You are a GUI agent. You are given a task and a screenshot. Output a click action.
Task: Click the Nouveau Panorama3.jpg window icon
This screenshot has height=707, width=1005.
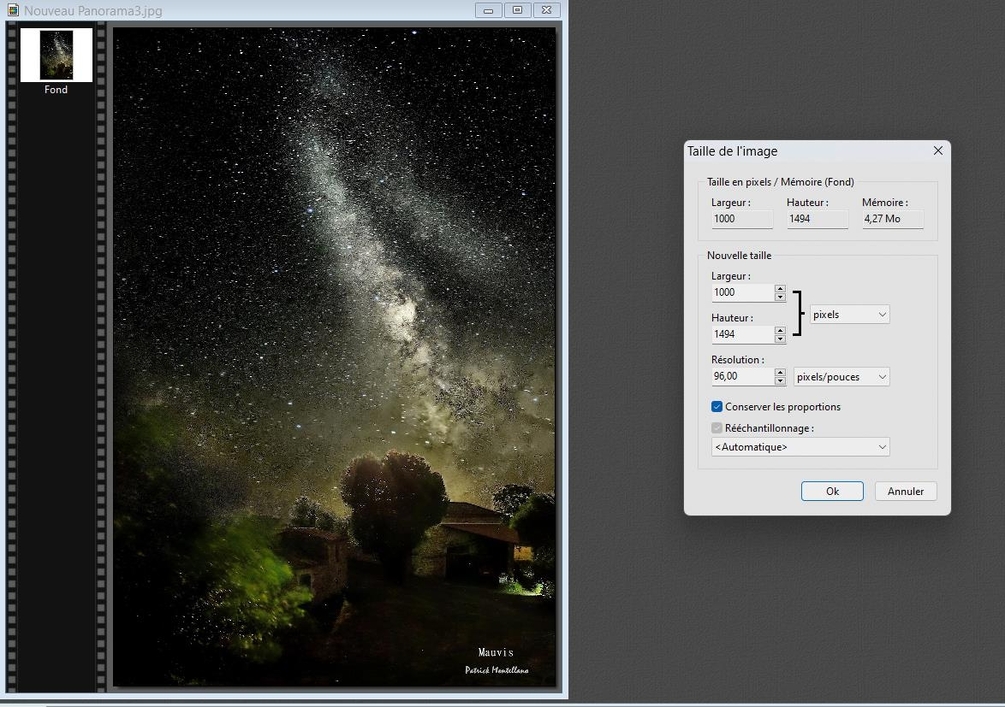[13, 10]
